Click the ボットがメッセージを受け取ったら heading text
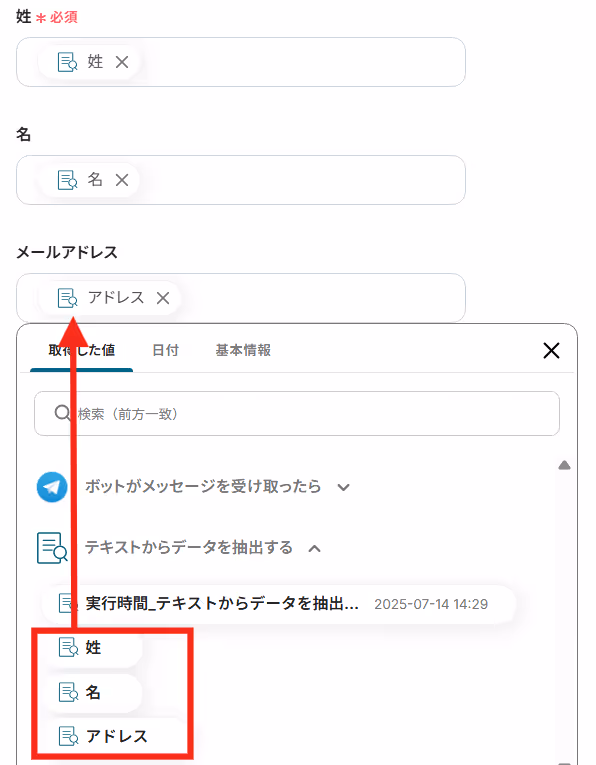The height and width of the screenshot is (765, 596). click(203, 486)
